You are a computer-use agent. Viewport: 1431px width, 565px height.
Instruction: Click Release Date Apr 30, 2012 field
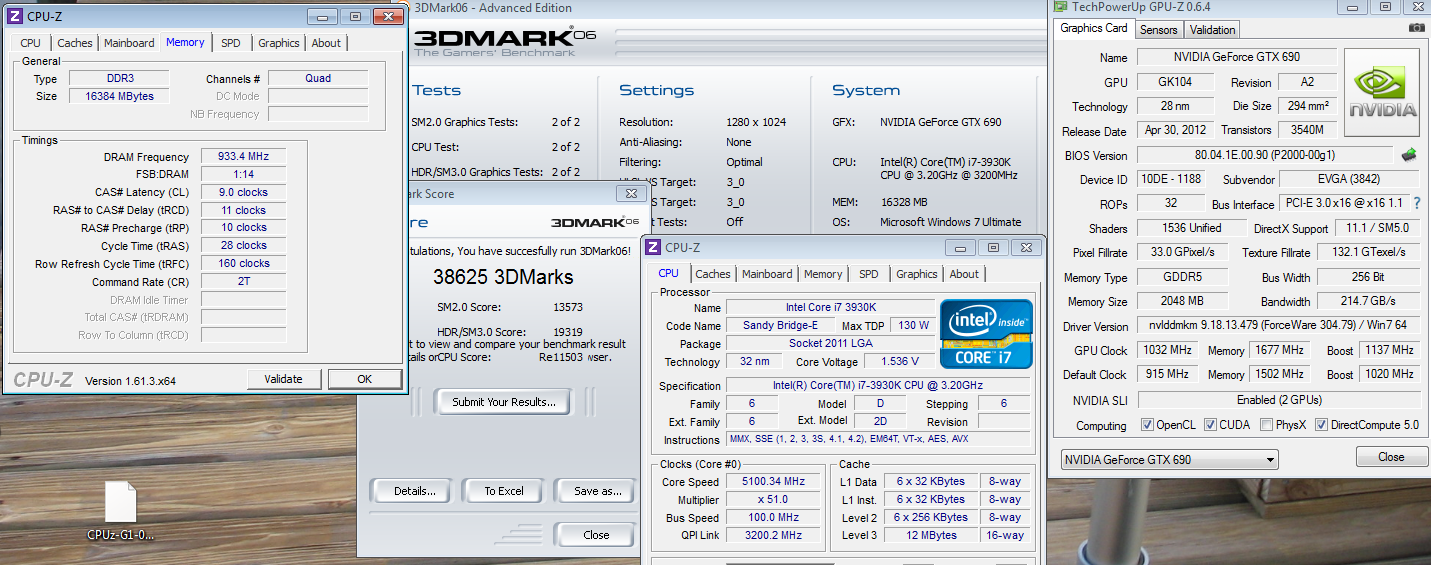click(1175, 130)
